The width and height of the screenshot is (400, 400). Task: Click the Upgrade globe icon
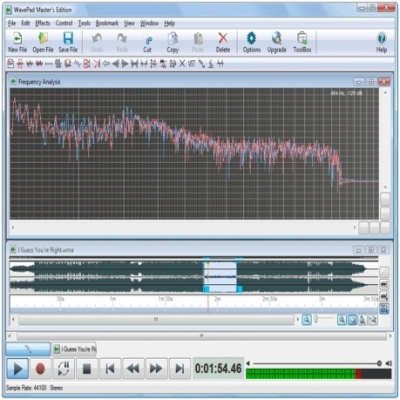[277, 42]
